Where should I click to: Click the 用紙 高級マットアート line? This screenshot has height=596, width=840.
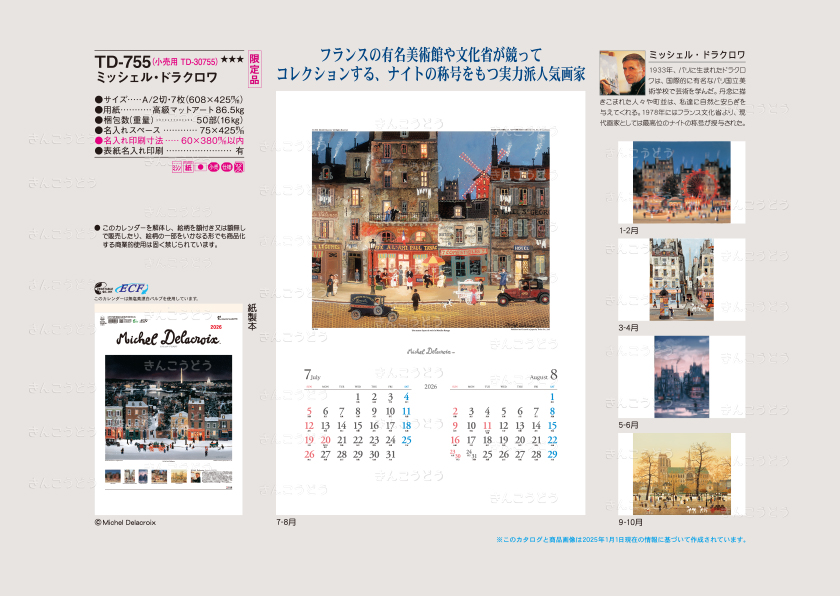(169, 110)
